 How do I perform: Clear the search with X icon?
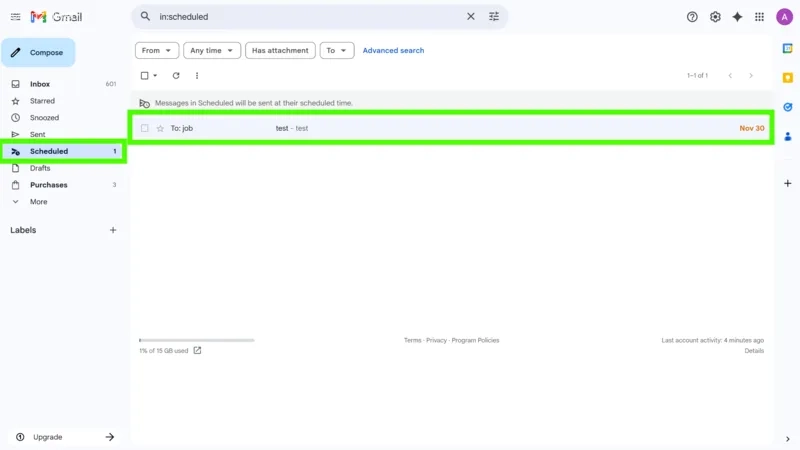coord(471,17)
